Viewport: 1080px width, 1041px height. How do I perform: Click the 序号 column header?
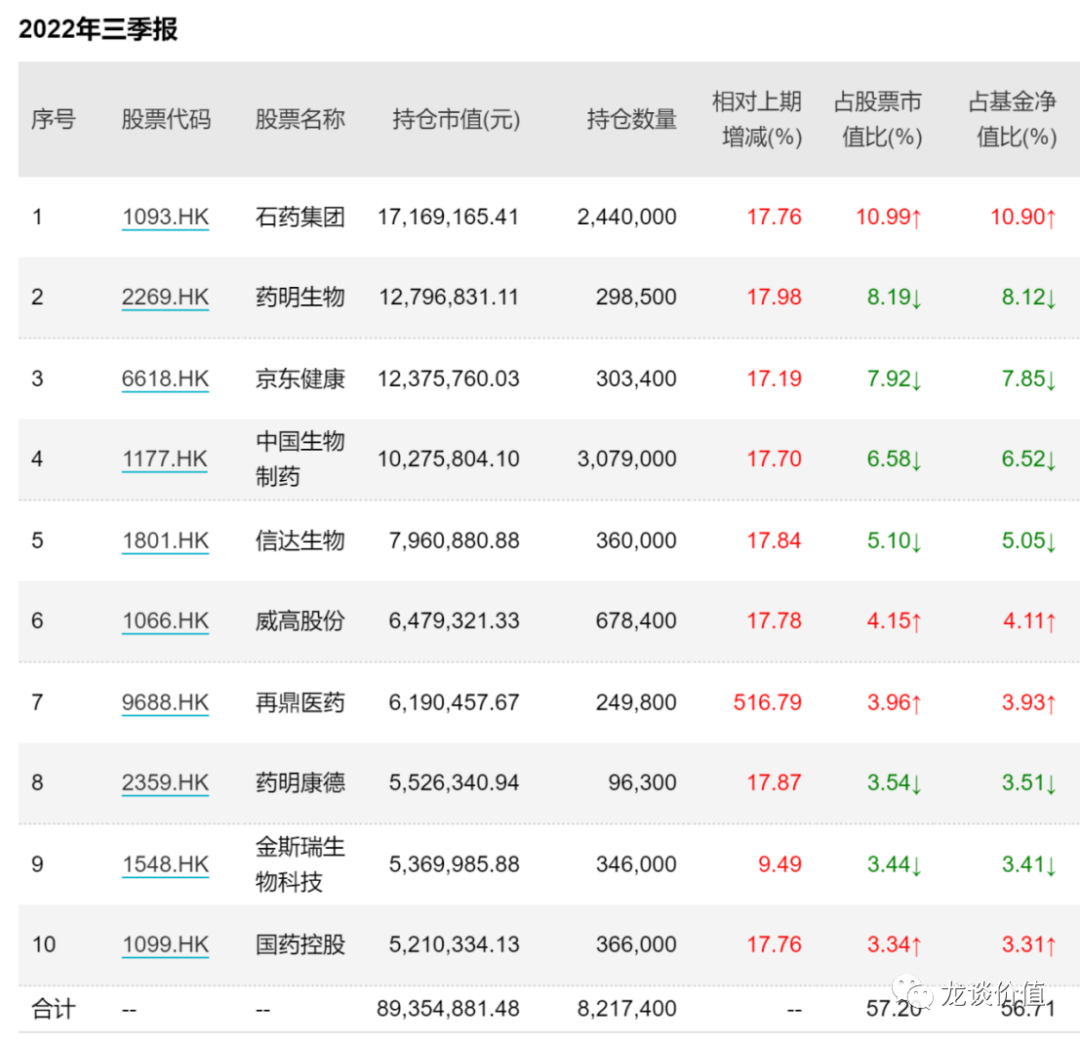(53, 119)
